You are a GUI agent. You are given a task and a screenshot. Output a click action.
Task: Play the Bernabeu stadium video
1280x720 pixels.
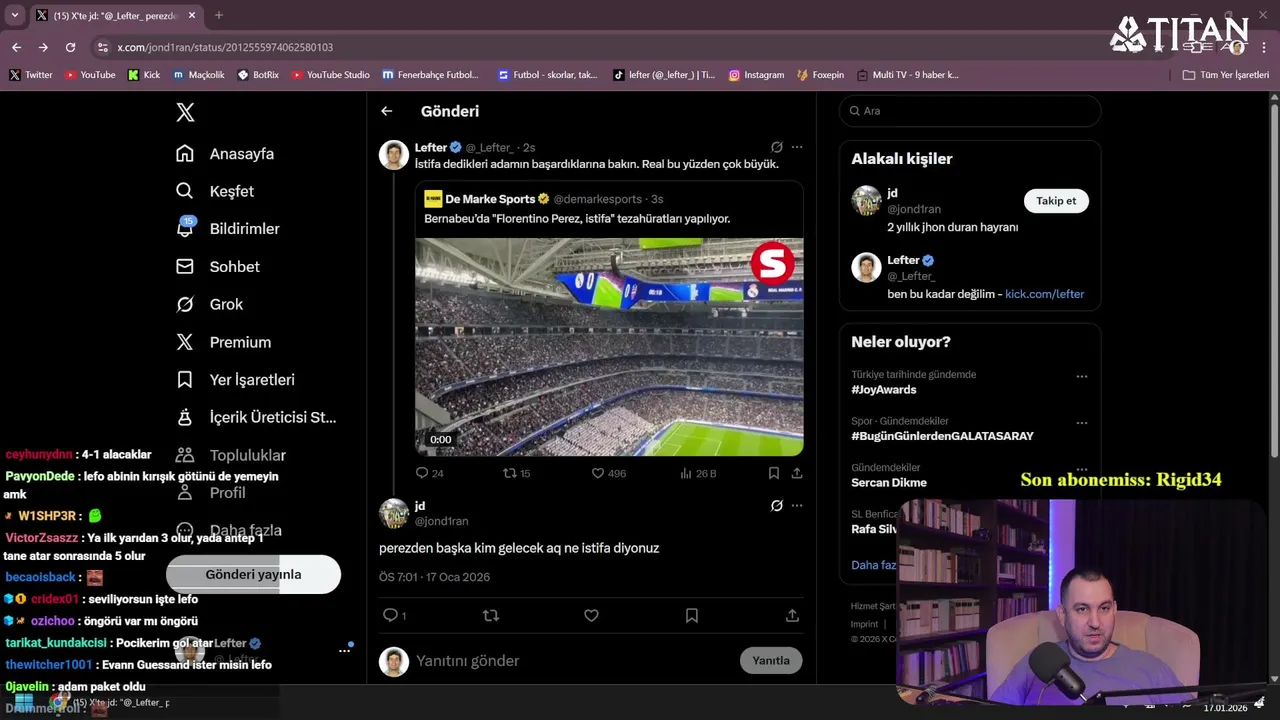609,347
